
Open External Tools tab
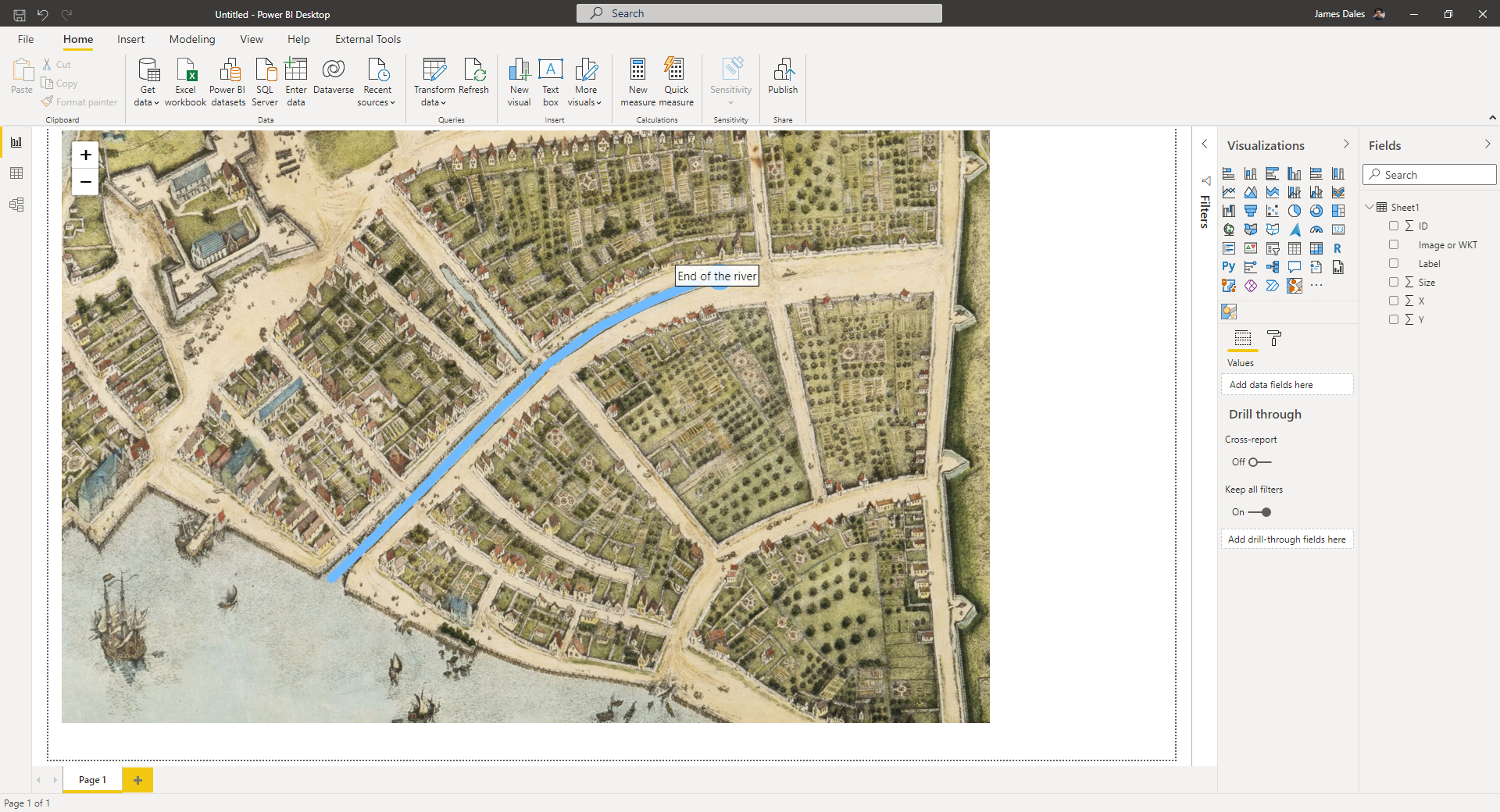[x=368, y=39]
